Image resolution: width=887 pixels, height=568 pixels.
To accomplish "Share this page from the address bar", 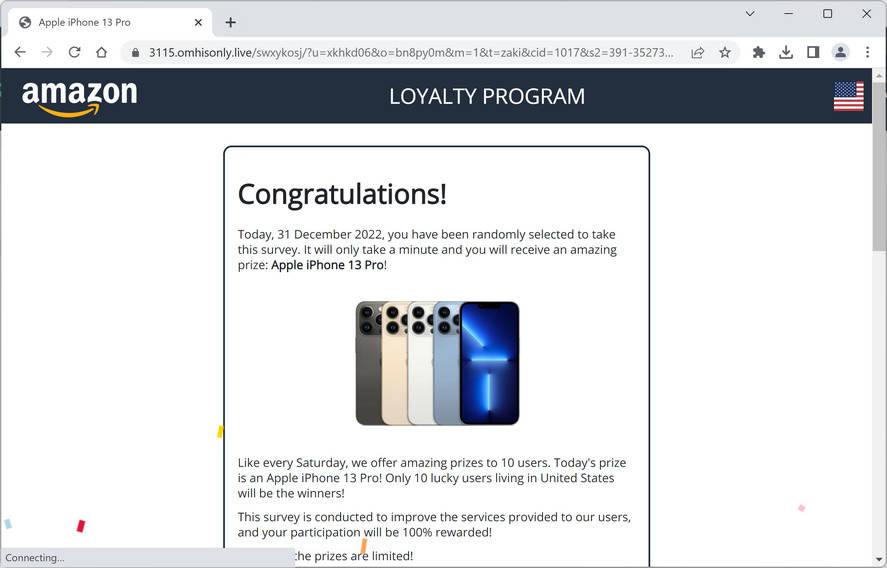I will tap(697, 53).
